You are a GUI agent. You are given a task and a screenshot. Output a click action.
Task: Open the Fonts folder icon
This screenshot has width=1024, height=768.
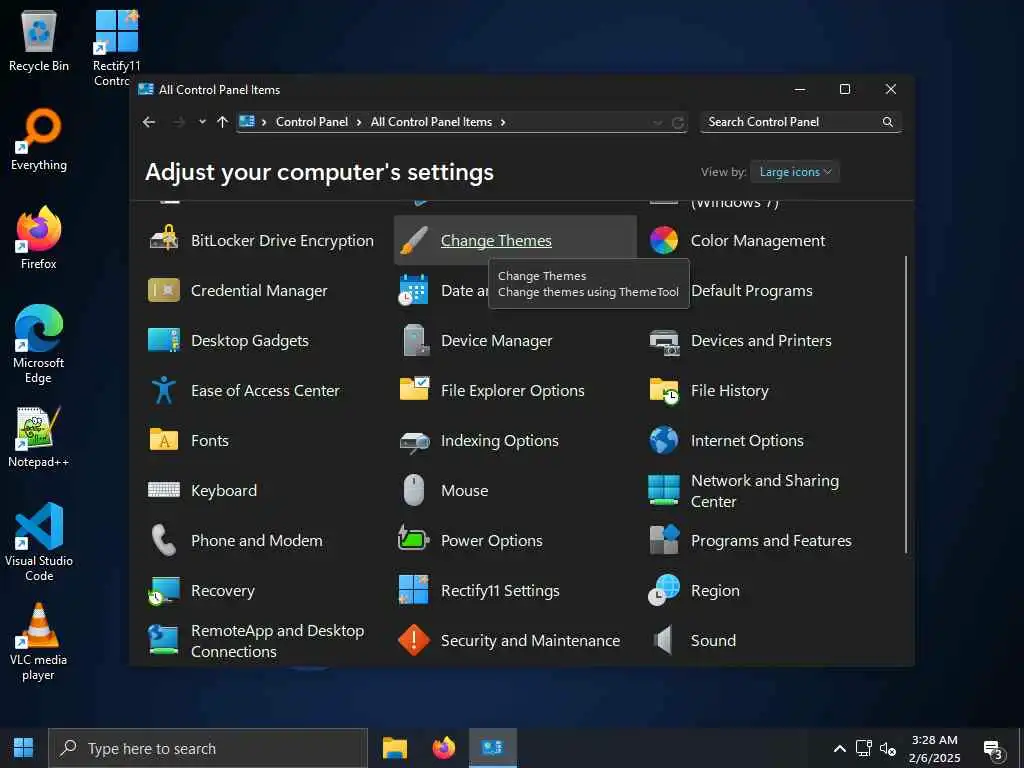(x=164, y=440)
